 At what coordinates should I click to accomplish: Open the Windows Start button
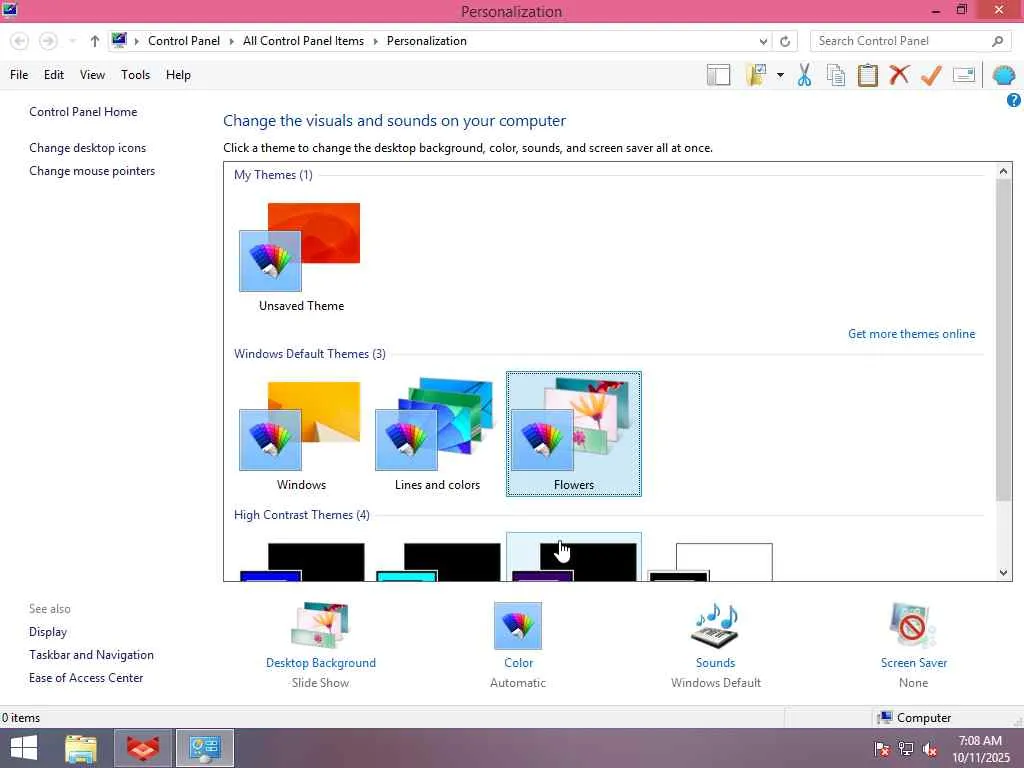24,748
